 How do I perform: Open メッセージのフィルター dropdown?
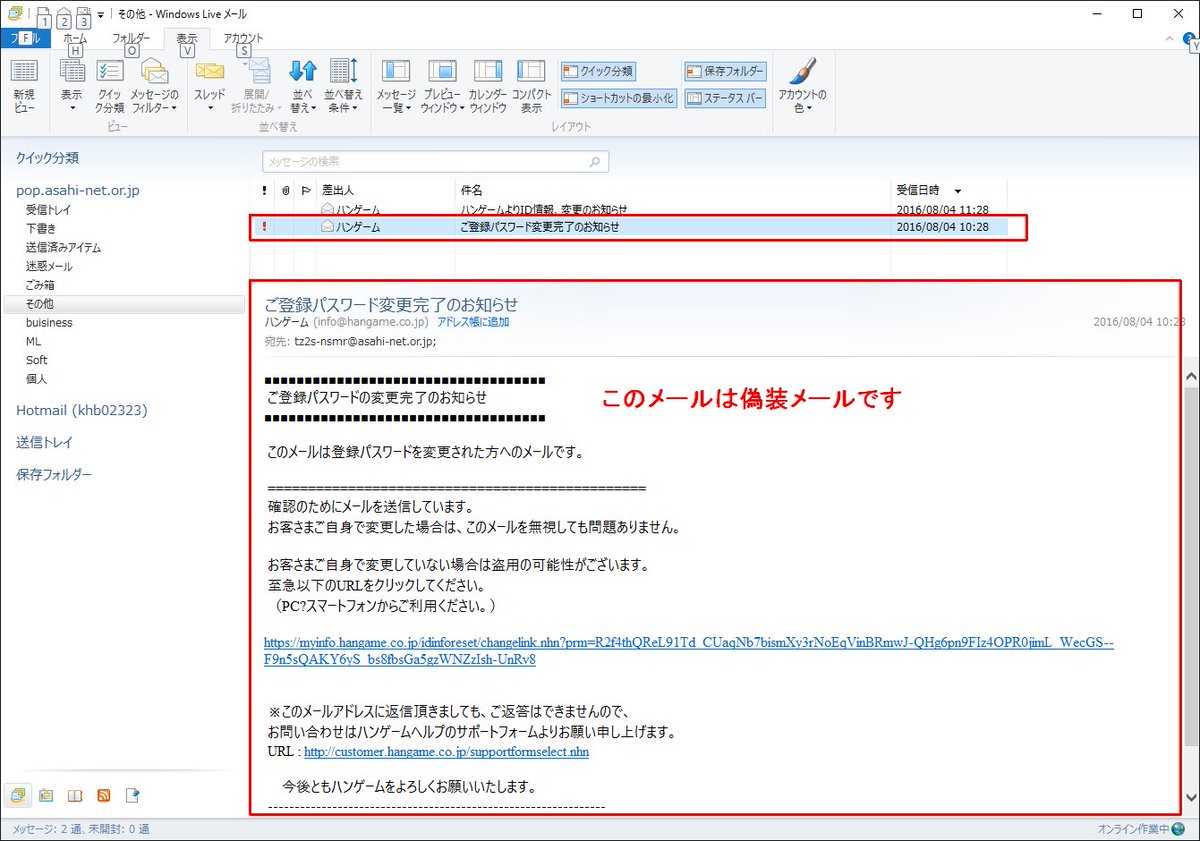pyautogui.click(x=155, y=86)
